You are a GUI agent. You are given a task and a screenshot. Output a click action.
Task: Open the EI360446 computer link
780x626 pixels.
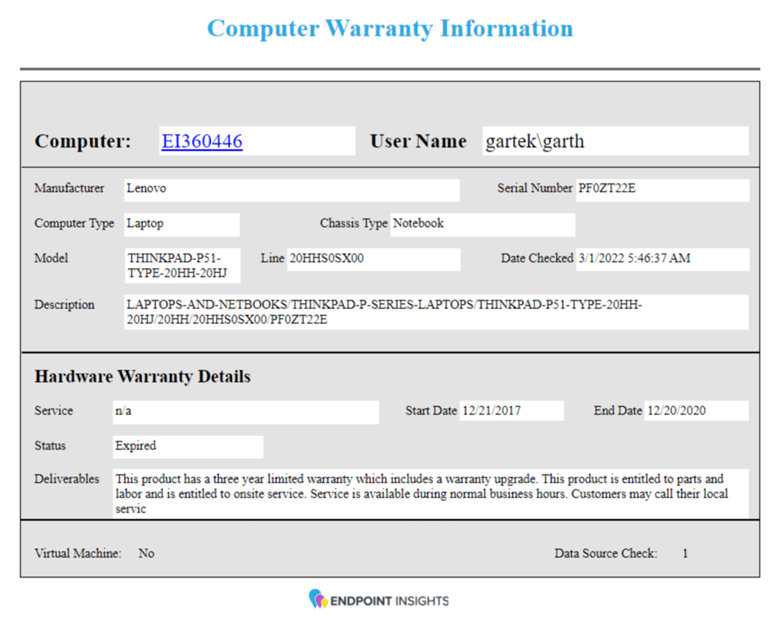(x=202, y=141)
